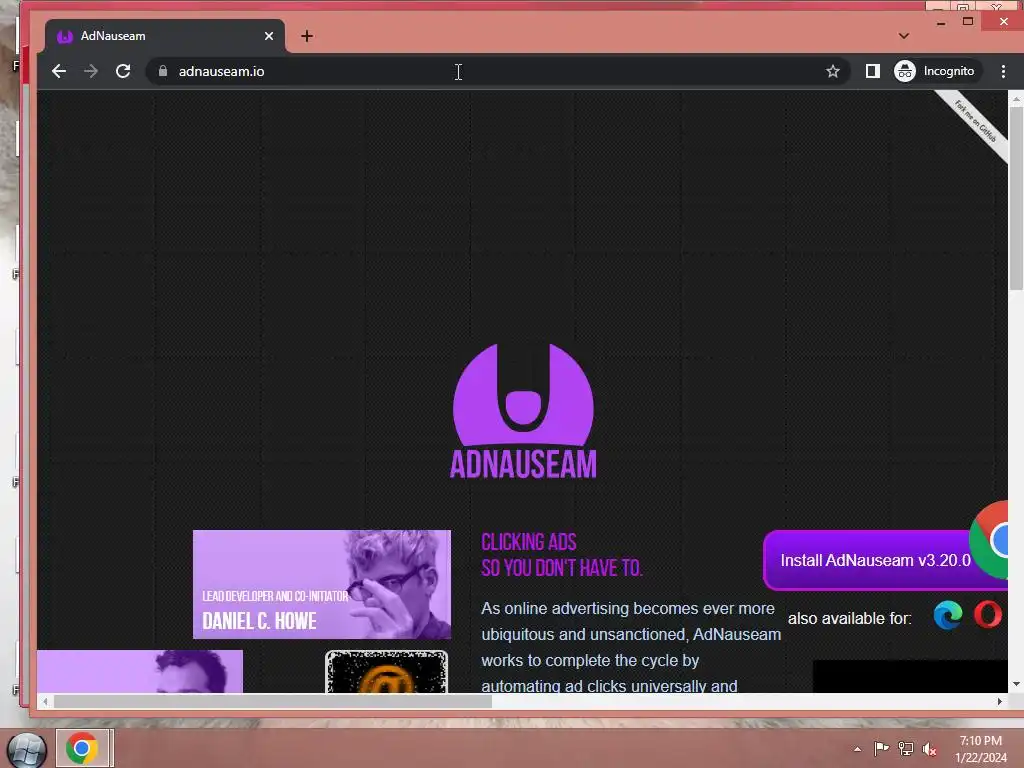1024x768 pixels.
Task: Open the network status tray icon
Action: 906,748
